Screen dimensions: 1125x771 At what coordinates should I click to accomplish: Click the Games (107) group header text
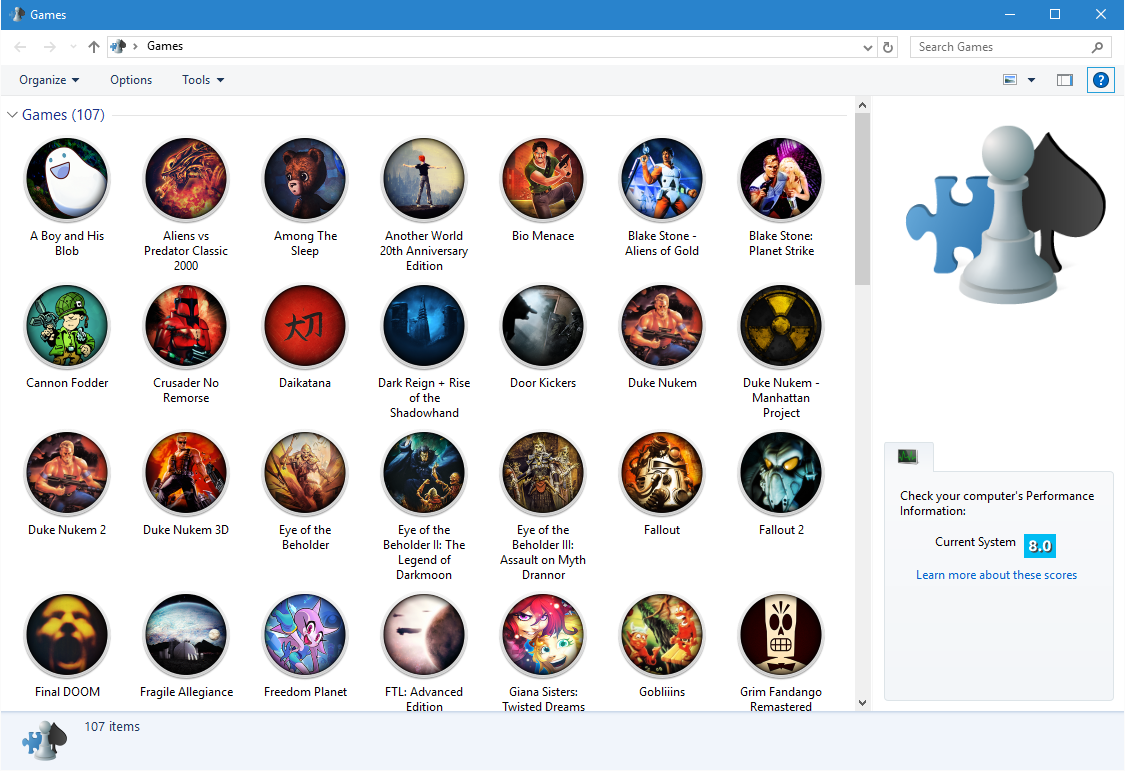(x=63, y=115)
